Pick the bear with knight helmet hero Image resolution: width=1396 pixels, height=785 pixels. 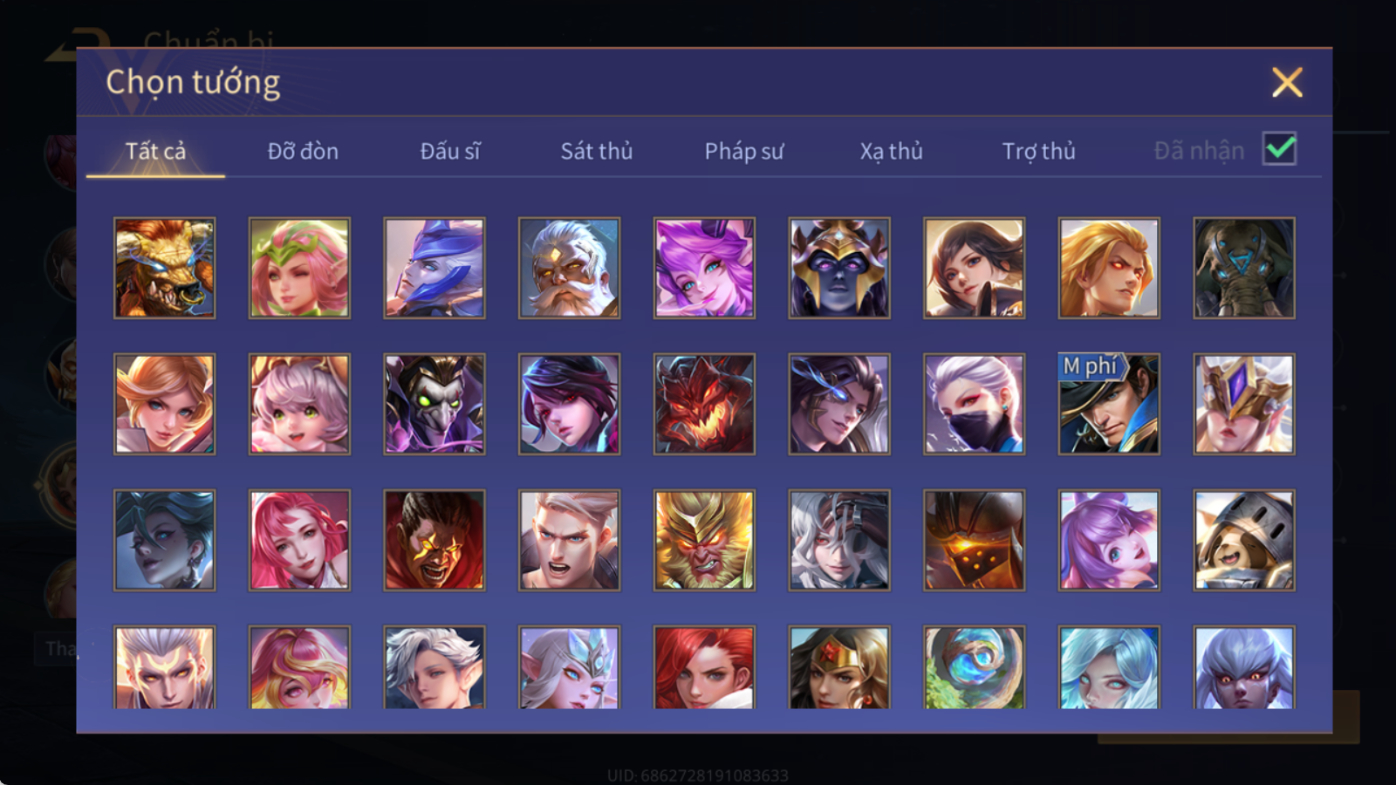[x=1244, y=540]
